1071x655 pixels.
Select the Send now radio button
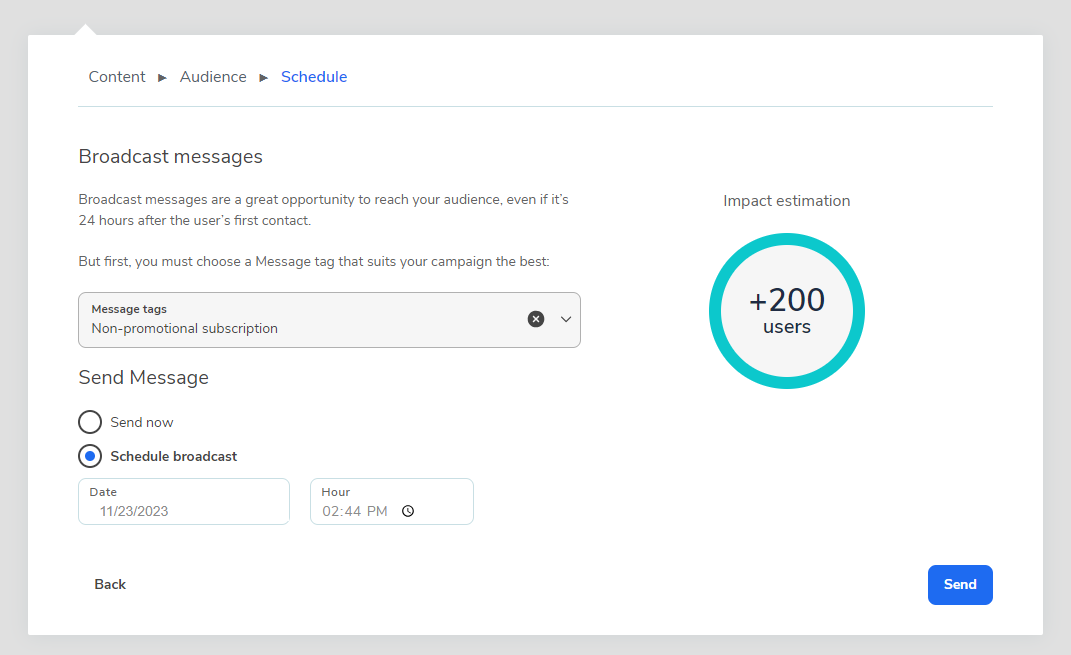coord(90,422)
